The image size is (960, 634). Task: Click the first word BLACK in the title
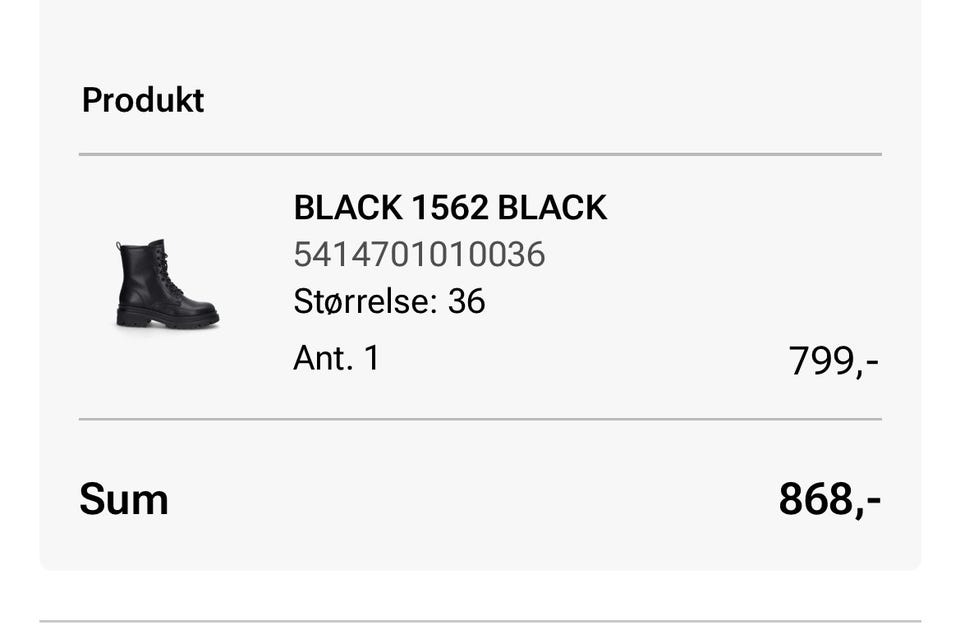(347, 208)
